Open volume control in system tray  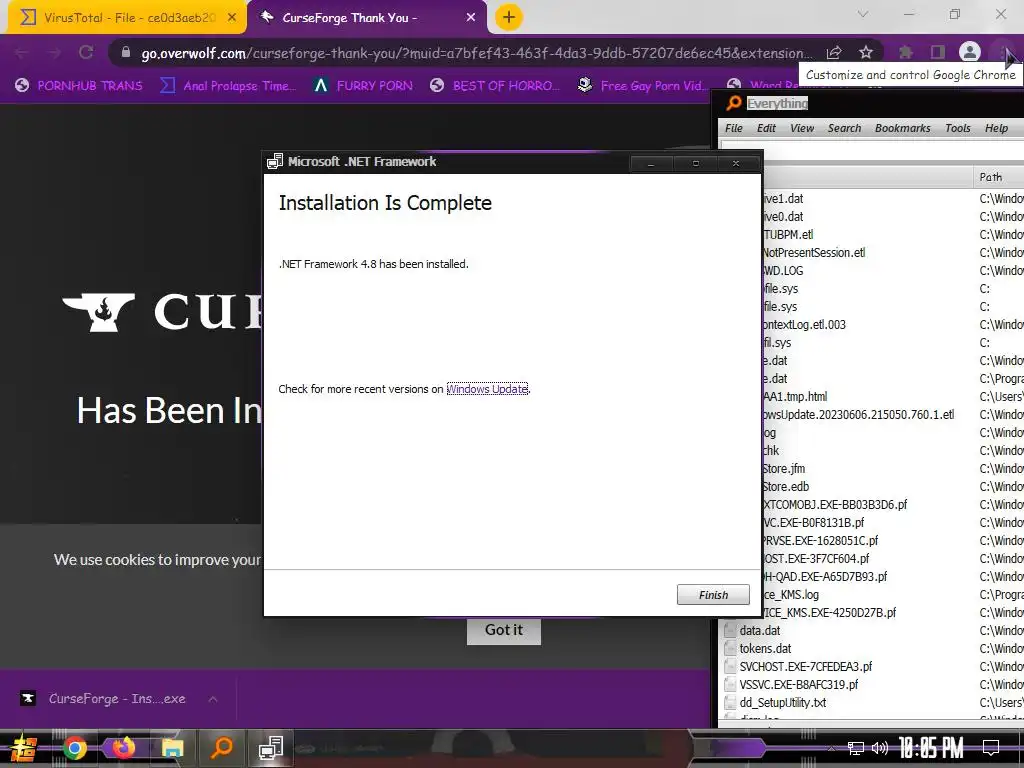(880, 748)
